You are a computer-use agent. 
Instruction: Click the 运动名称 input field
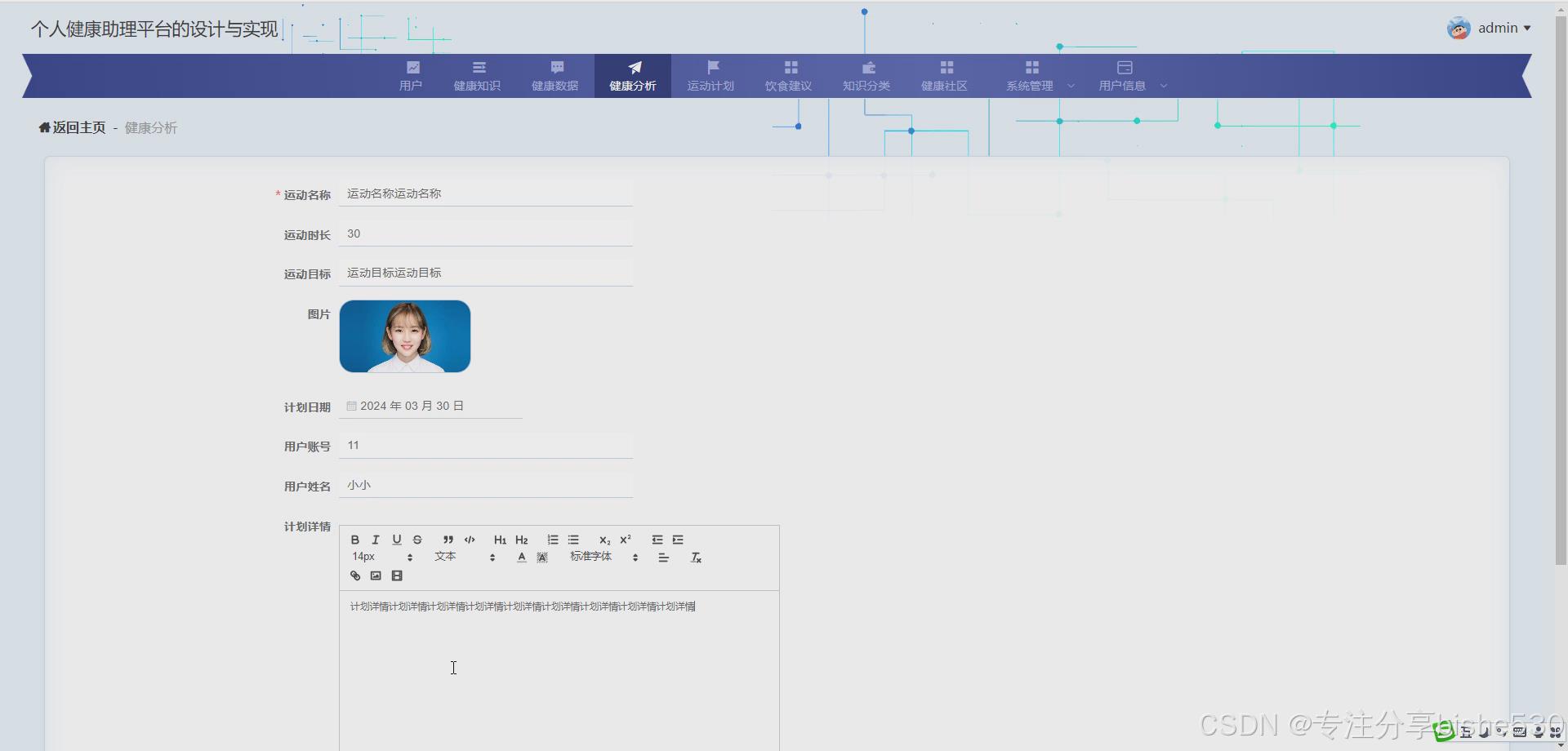tap(486, 193)
